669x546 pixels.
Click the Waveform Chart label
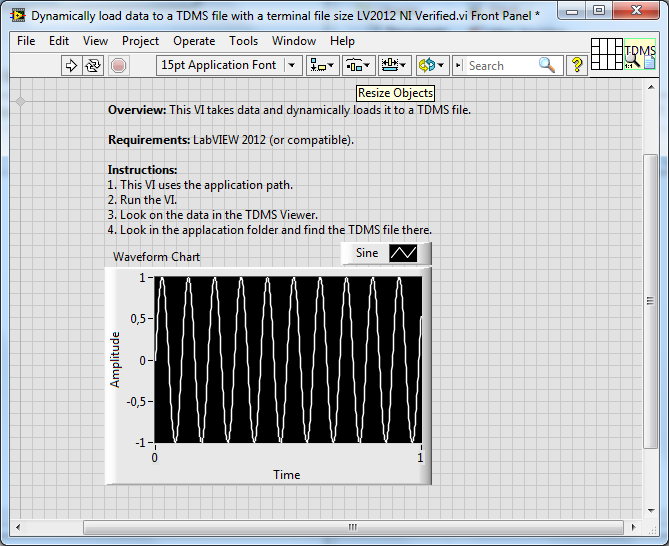pos(156,257)
